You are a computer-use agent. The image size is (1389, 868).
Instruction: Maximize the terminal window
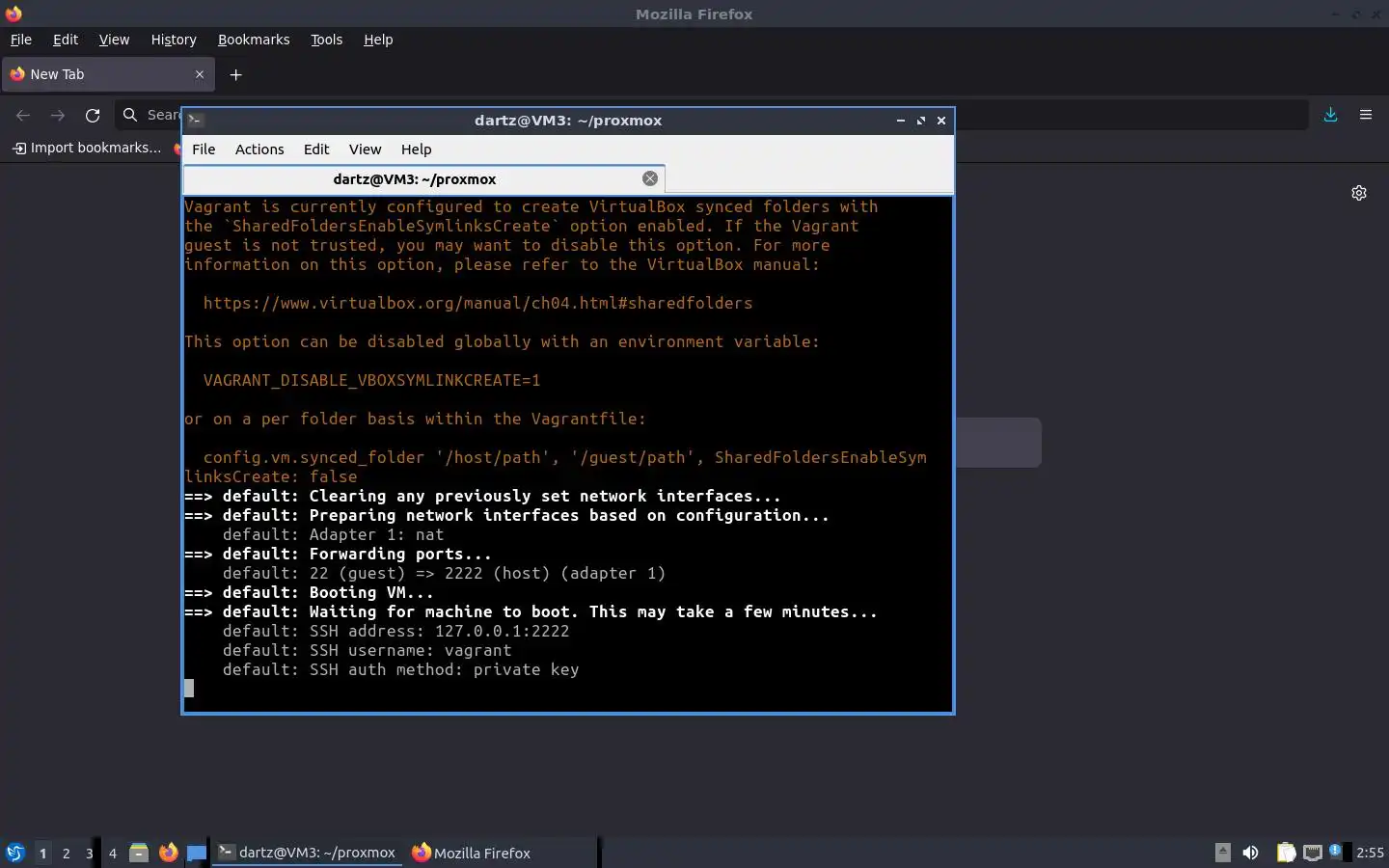pos(921,121)
